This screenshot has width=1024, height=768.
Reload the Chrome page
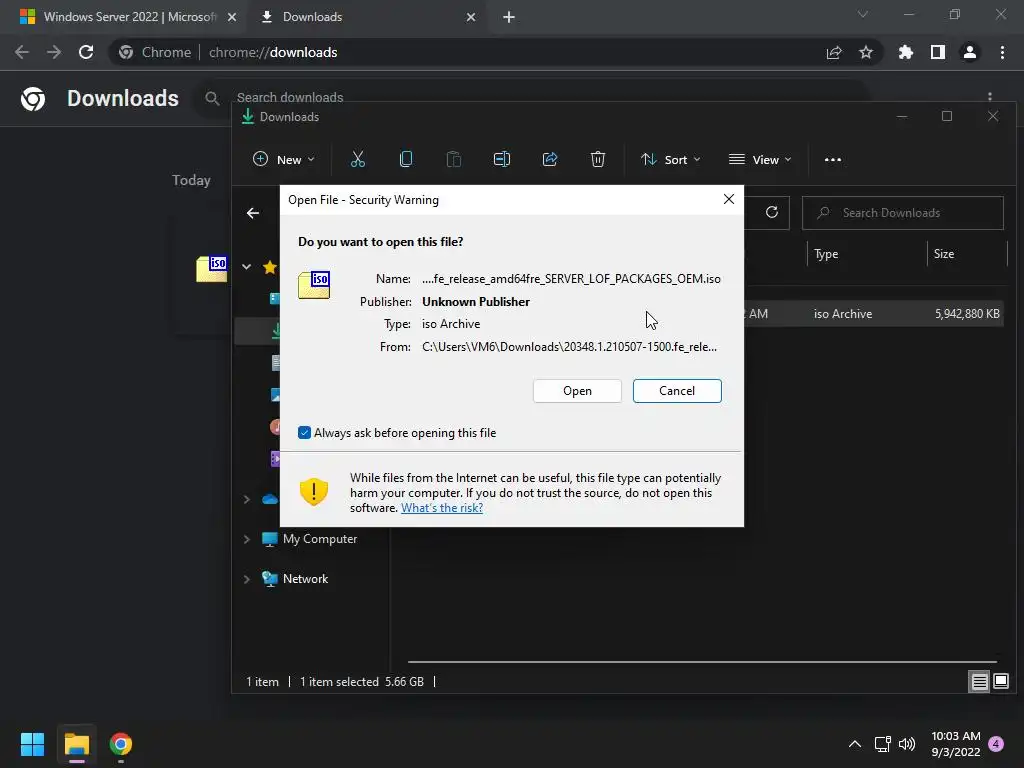86,52
